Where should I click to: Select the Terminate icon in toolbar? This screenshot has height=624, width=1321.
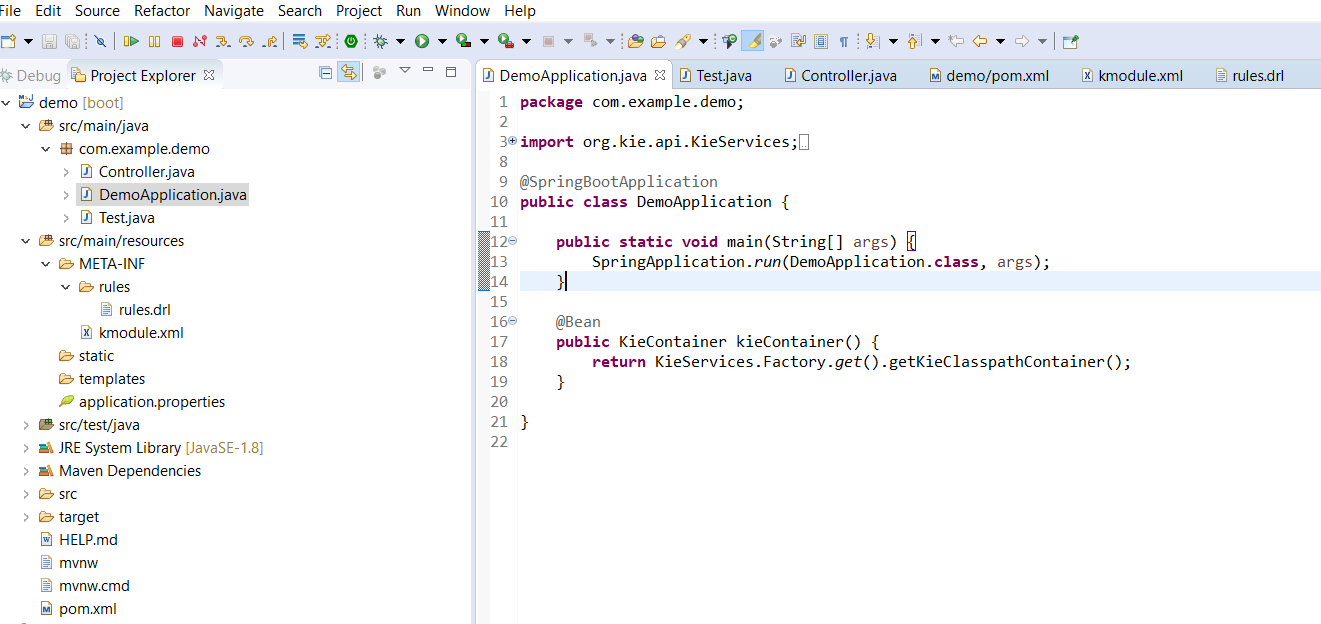point(178,40)
